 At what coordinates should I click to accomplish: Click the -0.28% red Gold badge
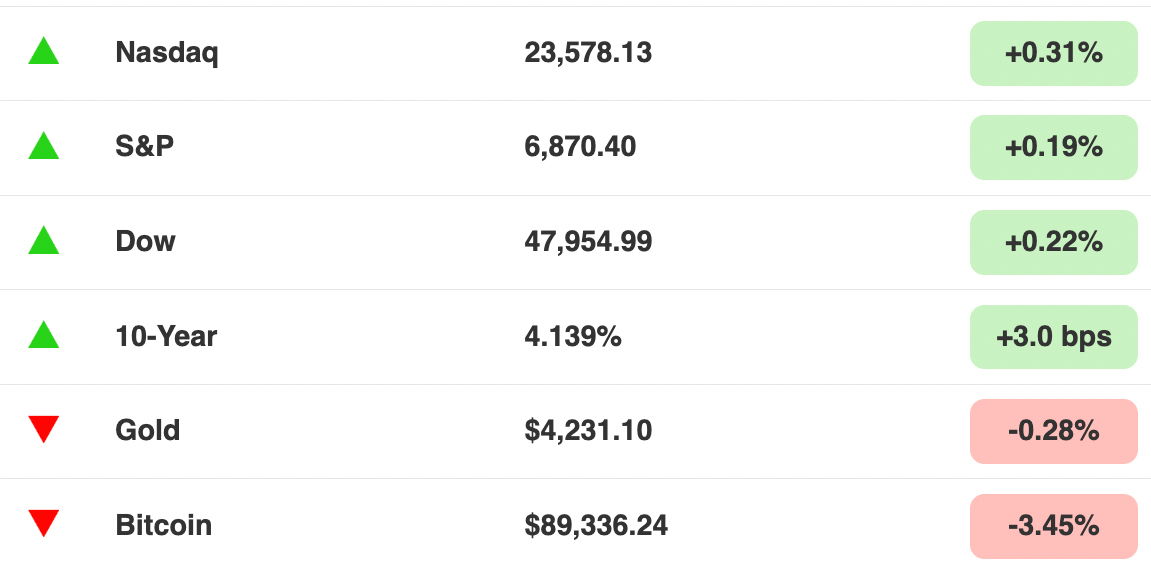1053,431
